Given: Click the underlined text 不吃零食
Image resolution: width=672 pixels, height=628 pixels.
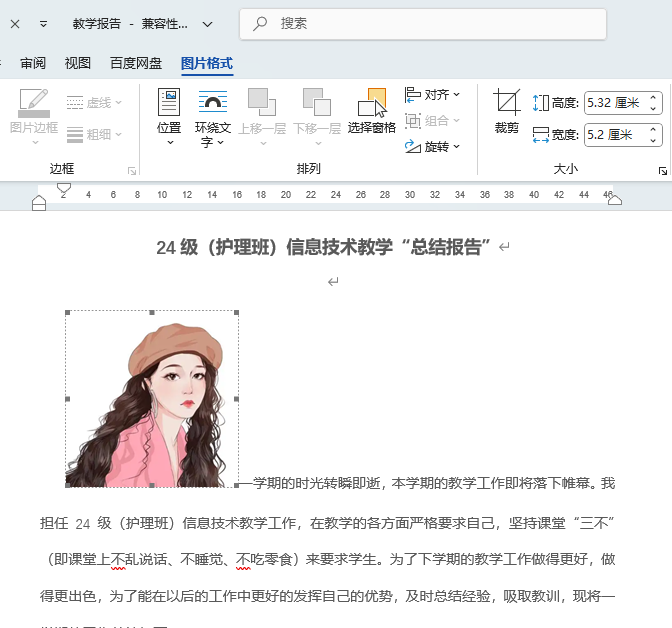Looking at the screenshot, I should point(264,559).
